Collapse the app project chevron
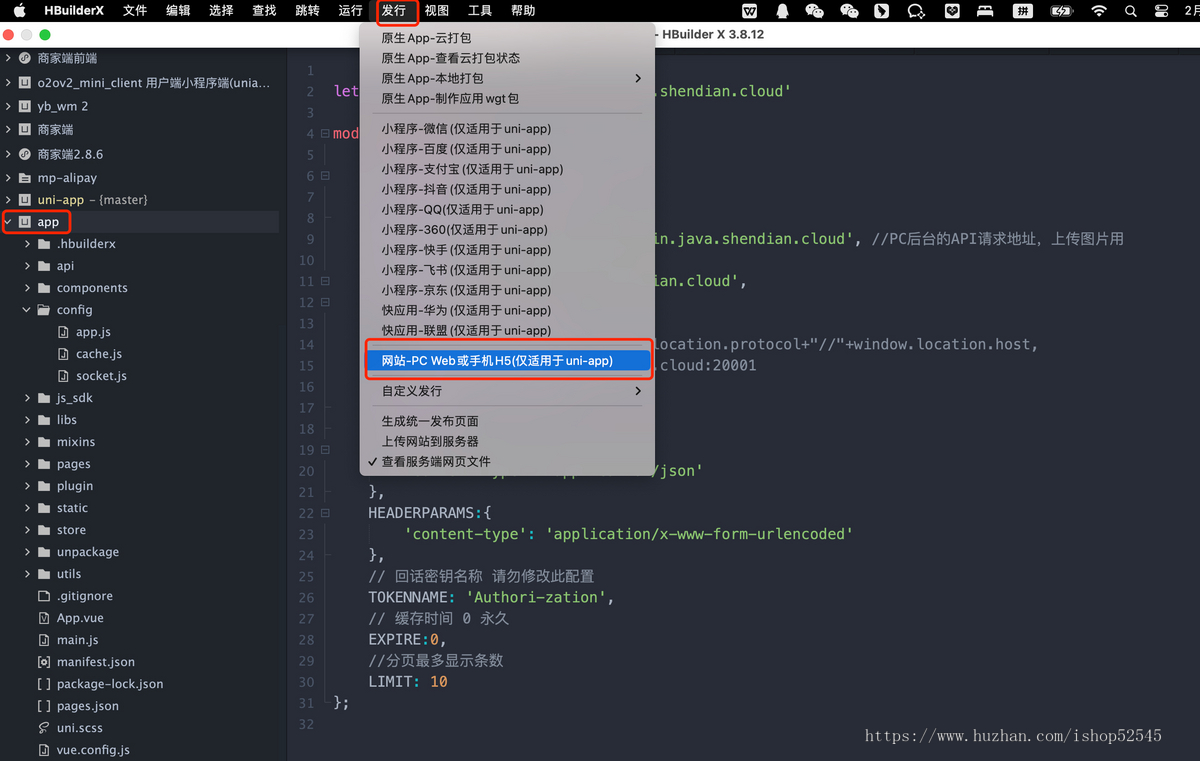The image size is (1200, 761). pos(9,222)
